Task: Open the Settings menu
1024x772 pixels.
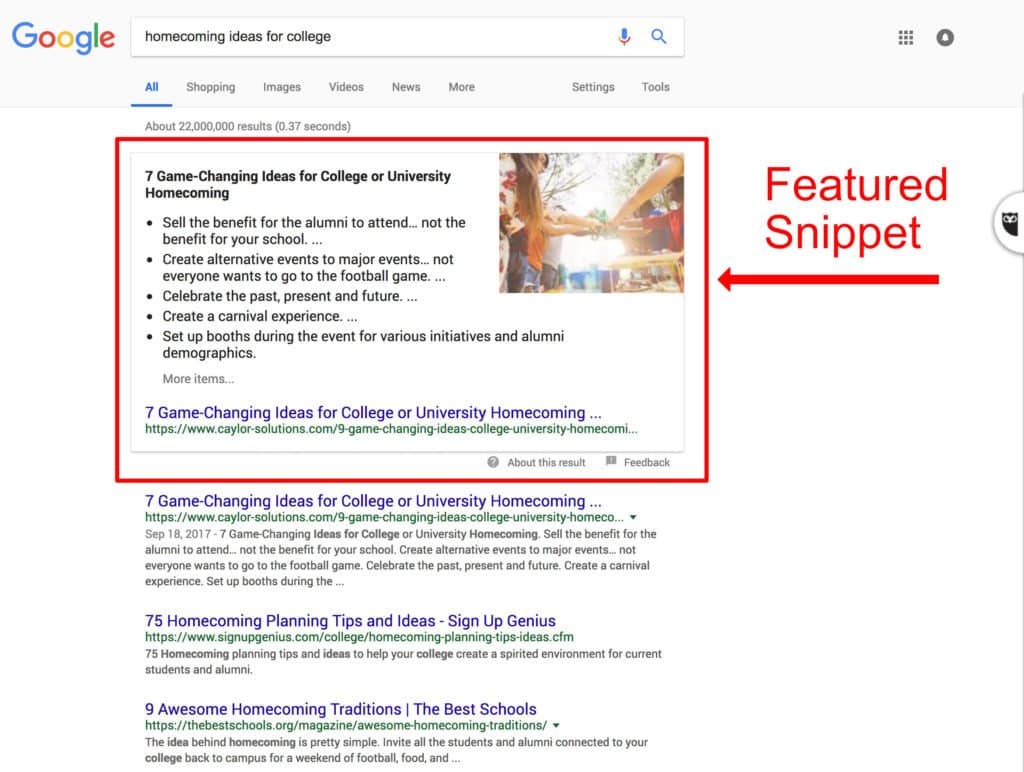Action: [x=593, y=87]
